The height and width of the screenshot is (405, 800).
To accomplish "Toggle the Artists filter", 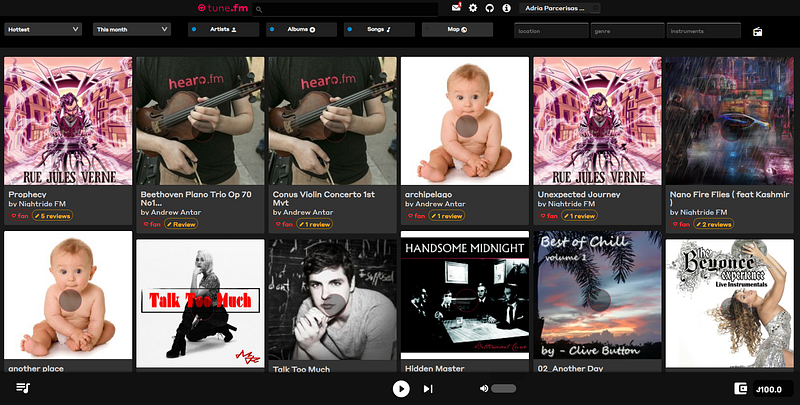I will click(223, 30).
